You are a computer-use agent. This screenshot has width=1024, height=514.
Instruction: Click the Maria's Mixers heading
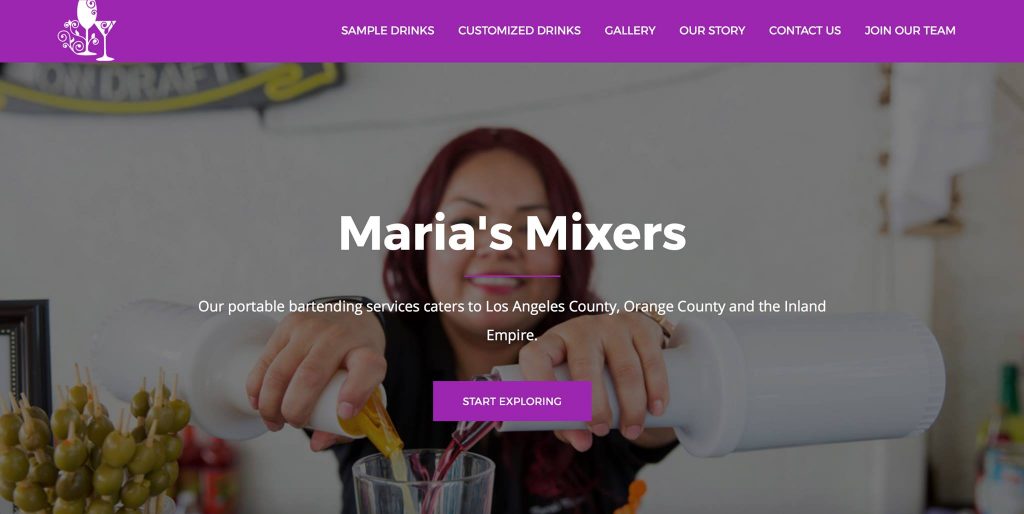pos(512,233)
